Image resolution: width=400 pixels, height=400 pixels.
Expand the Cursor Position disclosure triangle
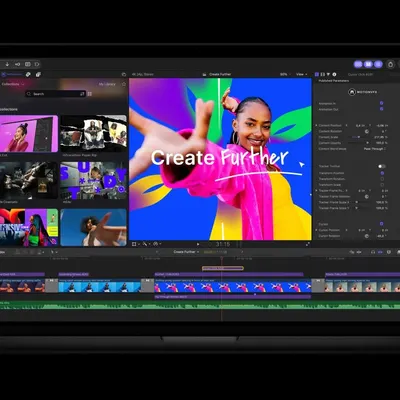(x=316, y=230)
